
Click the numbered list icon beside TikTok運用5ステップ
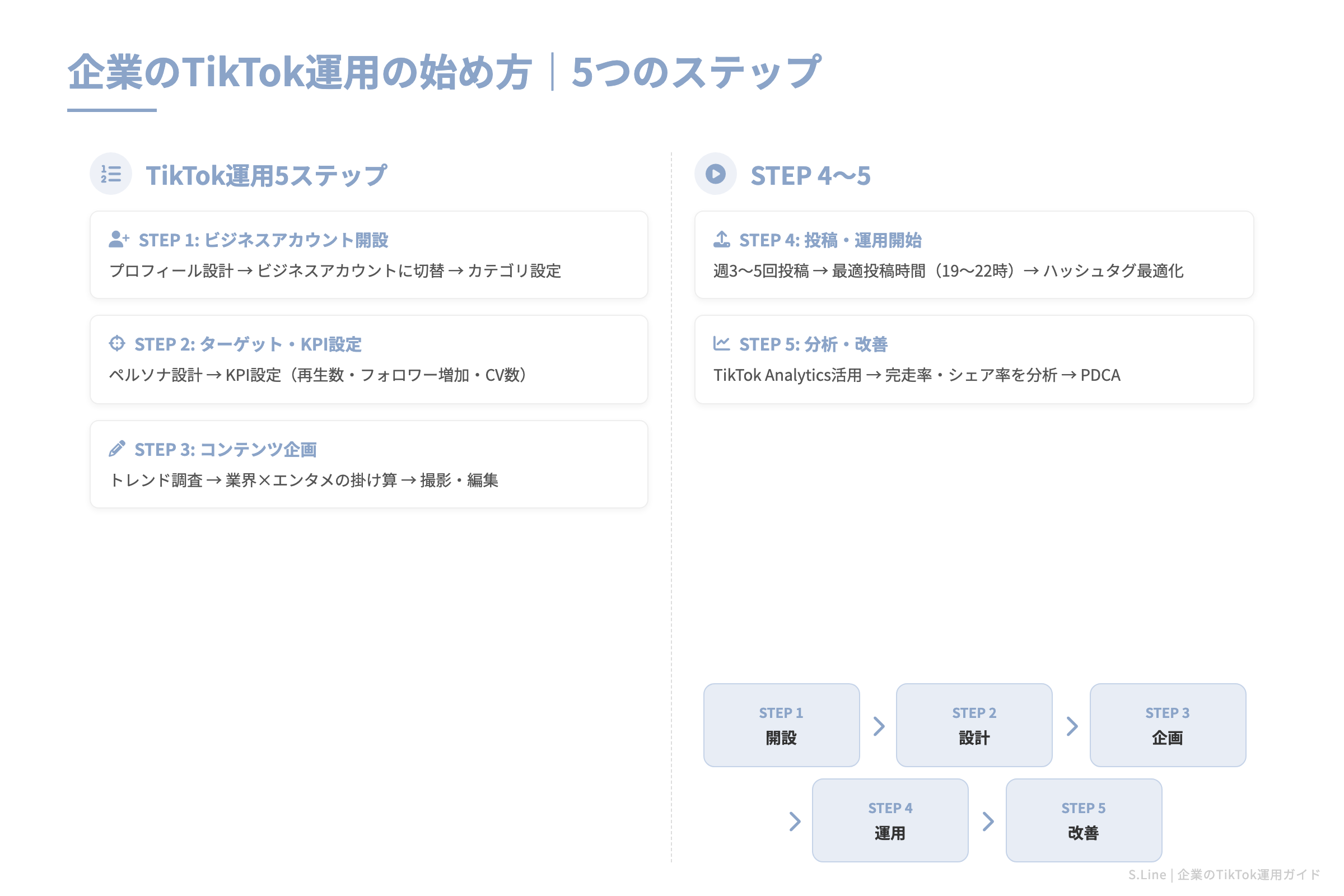(110, 173)
